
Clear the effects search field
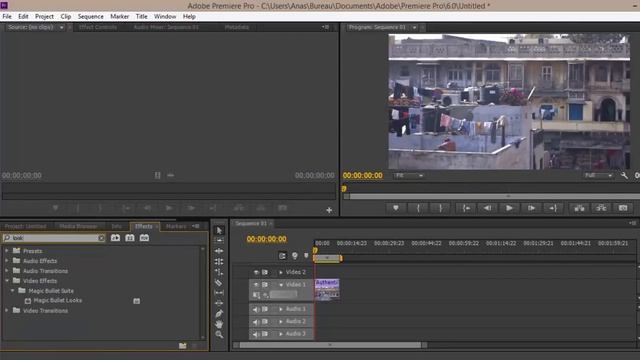(x=101, y=238)
